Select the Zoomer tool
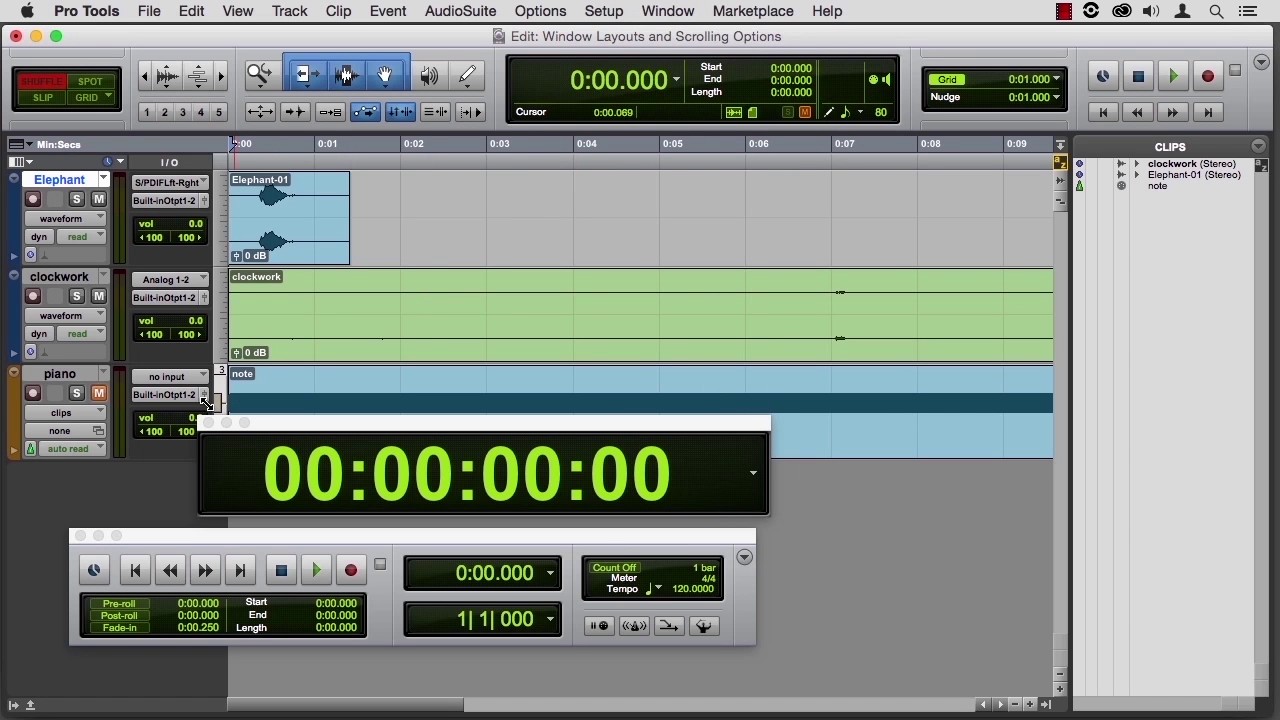This screenshot has height=720, width=1280. pyautogui.click(x=260, y=75)
